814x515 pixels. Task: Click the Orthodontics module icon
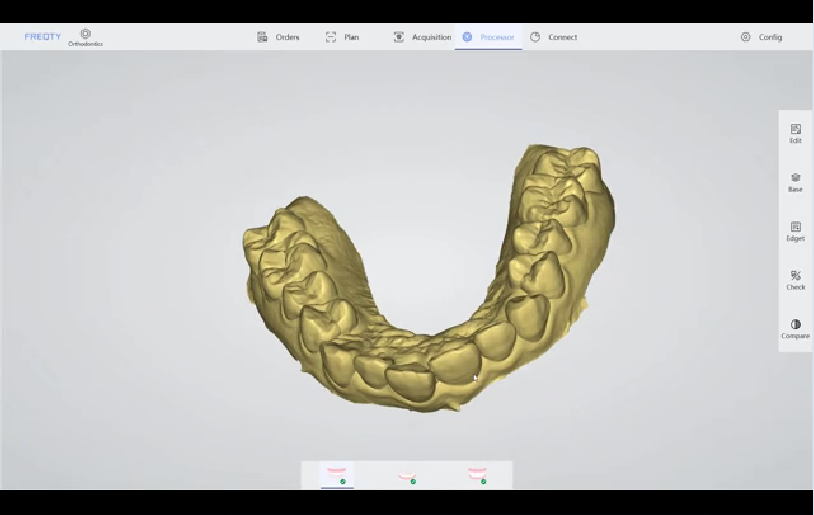(85, 36)
